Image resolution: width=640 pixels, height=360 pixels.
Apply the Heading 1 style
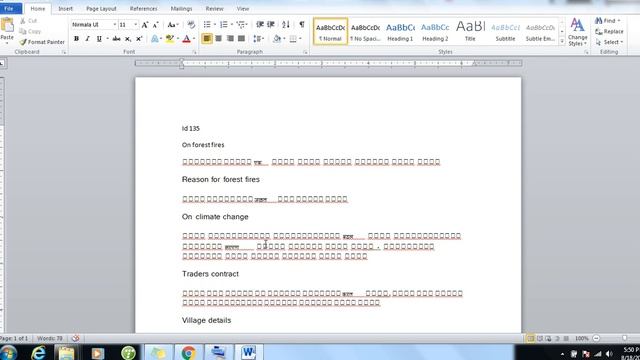point(400,31)
